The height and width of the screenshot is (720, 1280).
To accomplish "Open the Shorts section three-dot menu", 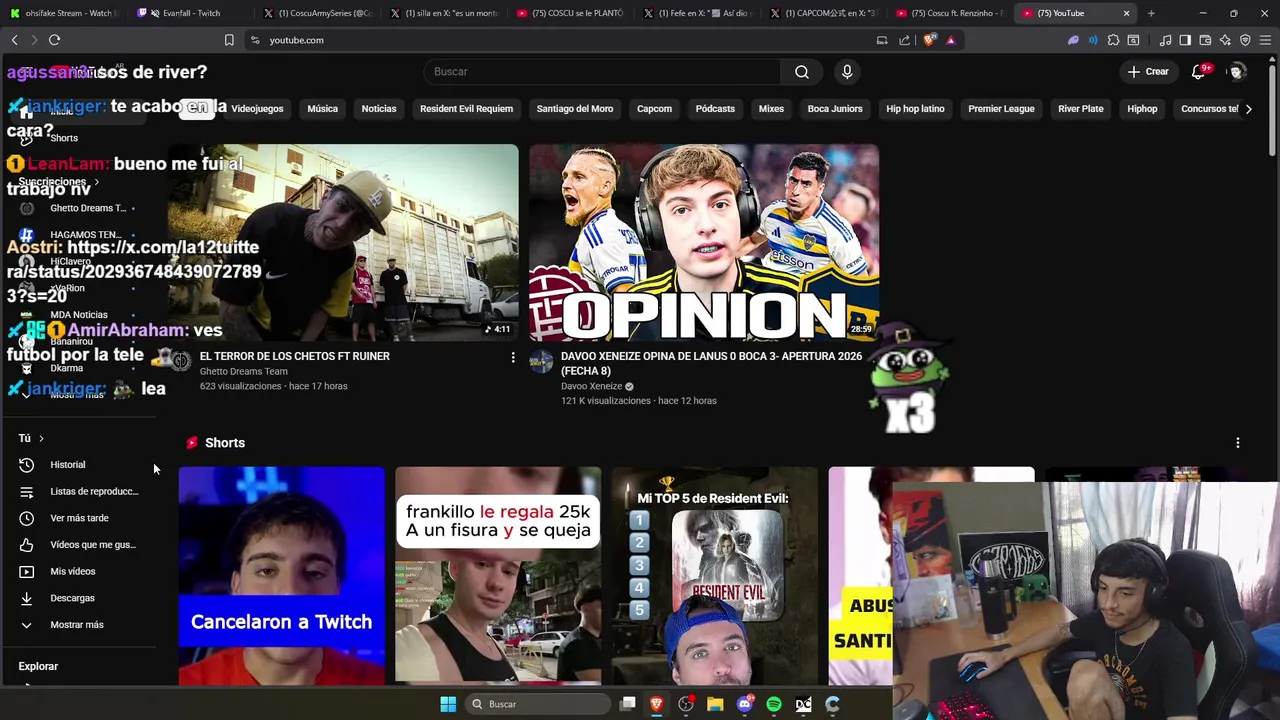I will pos(1237,443).
